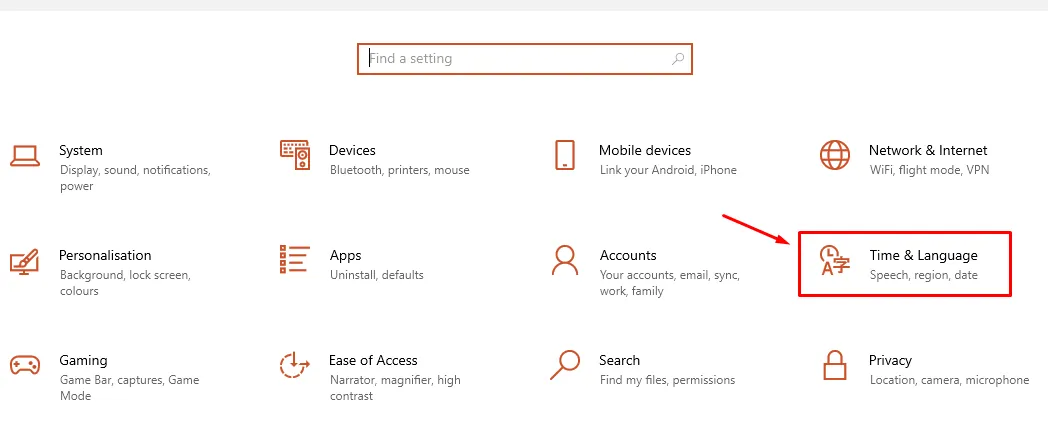Choose the Gaming settings heading
This screenshot has height=430, width=1048.
click(x=83, y=360)
